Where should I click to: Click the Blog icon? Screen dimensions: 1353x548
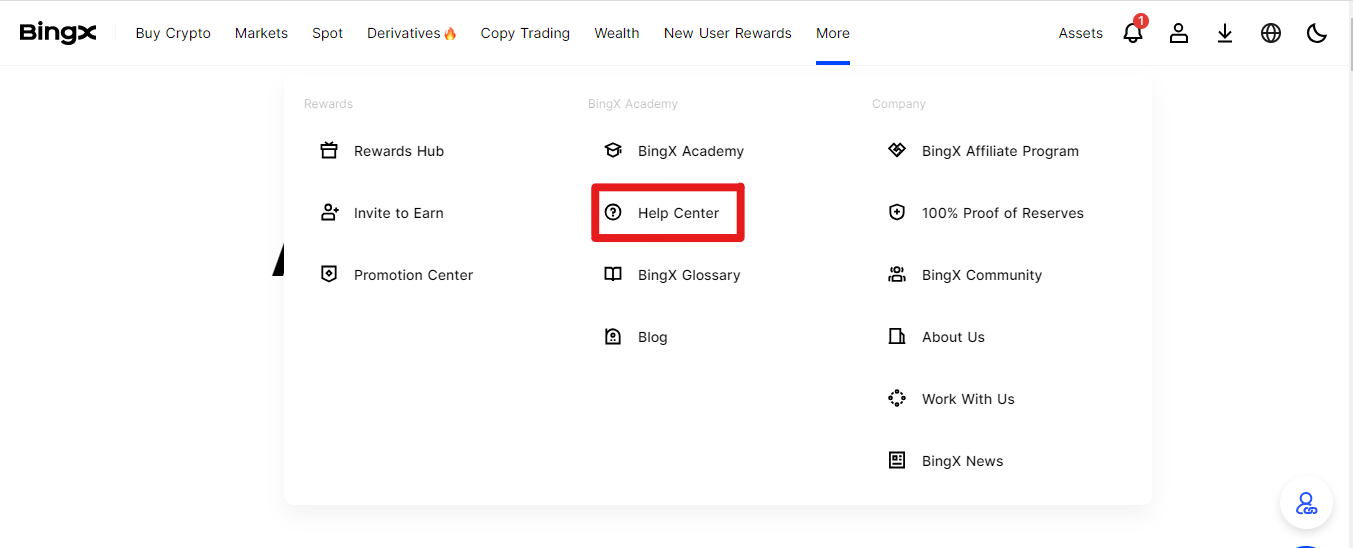613,337
